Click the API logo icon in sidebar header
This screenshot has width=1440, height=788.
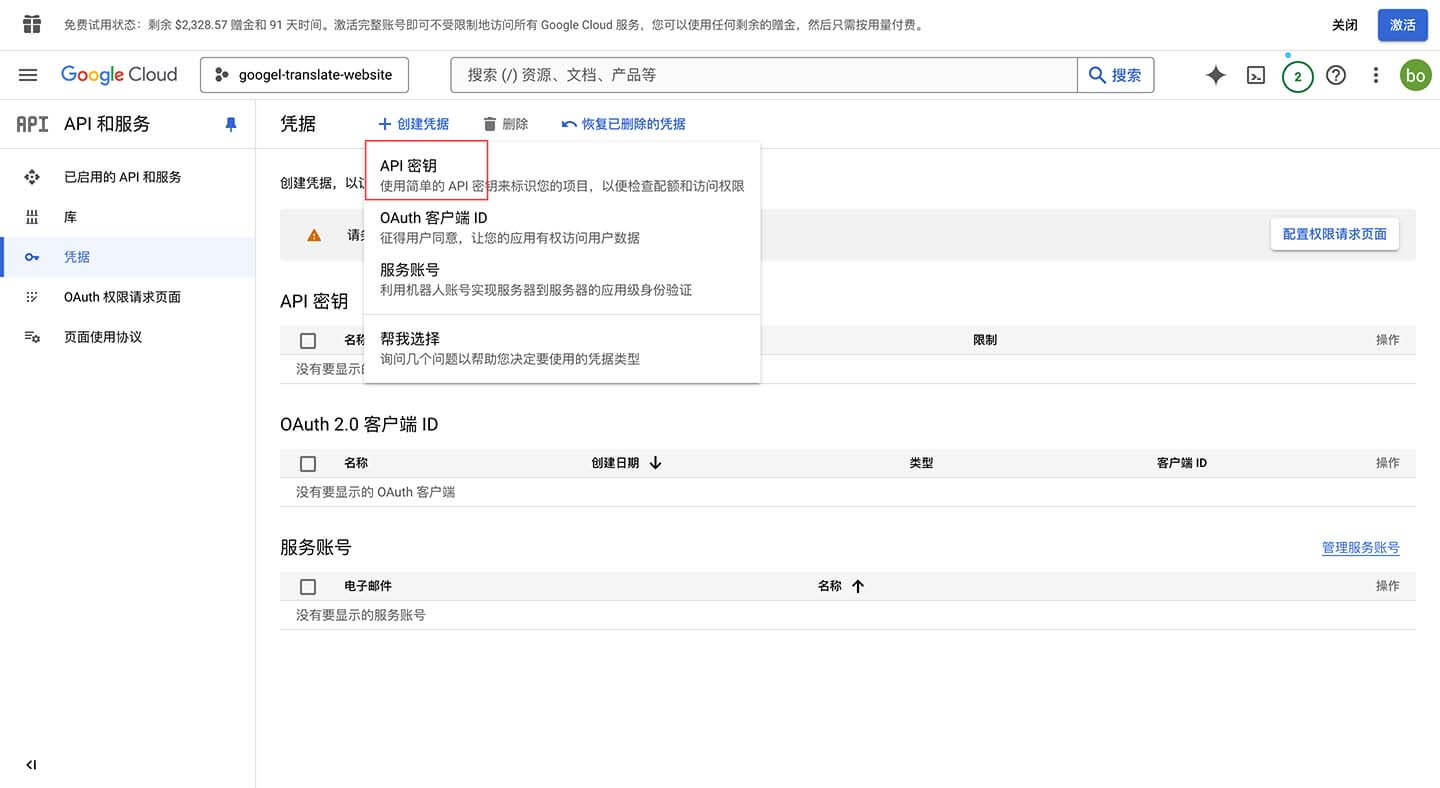pyautogui.click(x=32, y=124)
